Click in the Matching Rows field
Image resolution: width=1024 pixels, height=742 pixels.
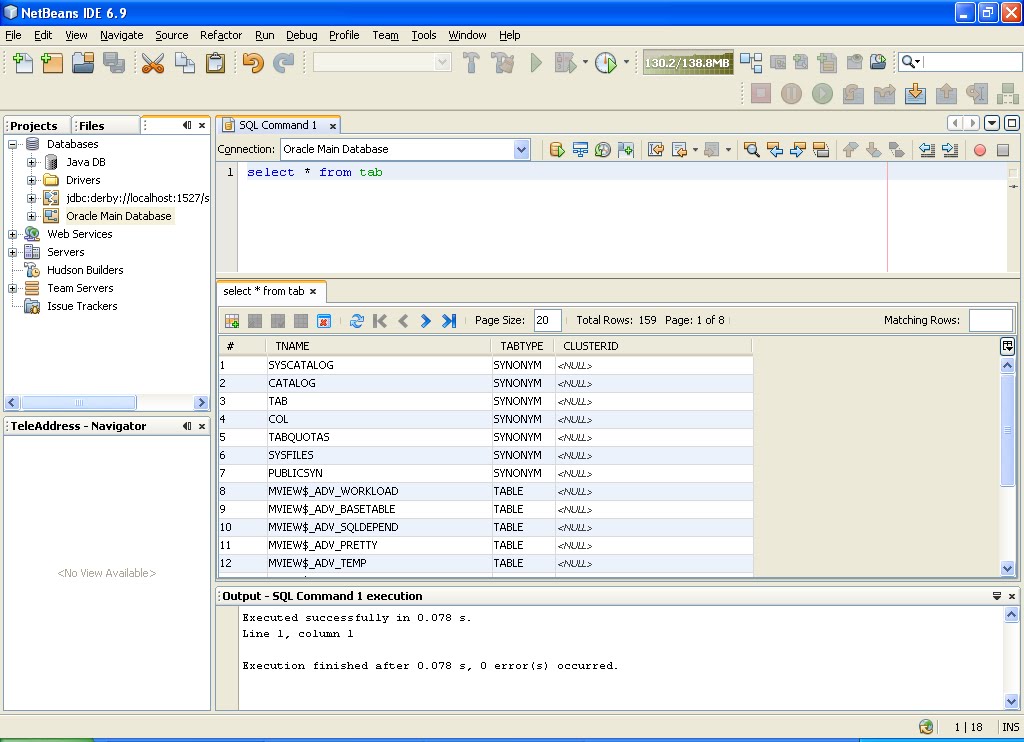(989, 319)
